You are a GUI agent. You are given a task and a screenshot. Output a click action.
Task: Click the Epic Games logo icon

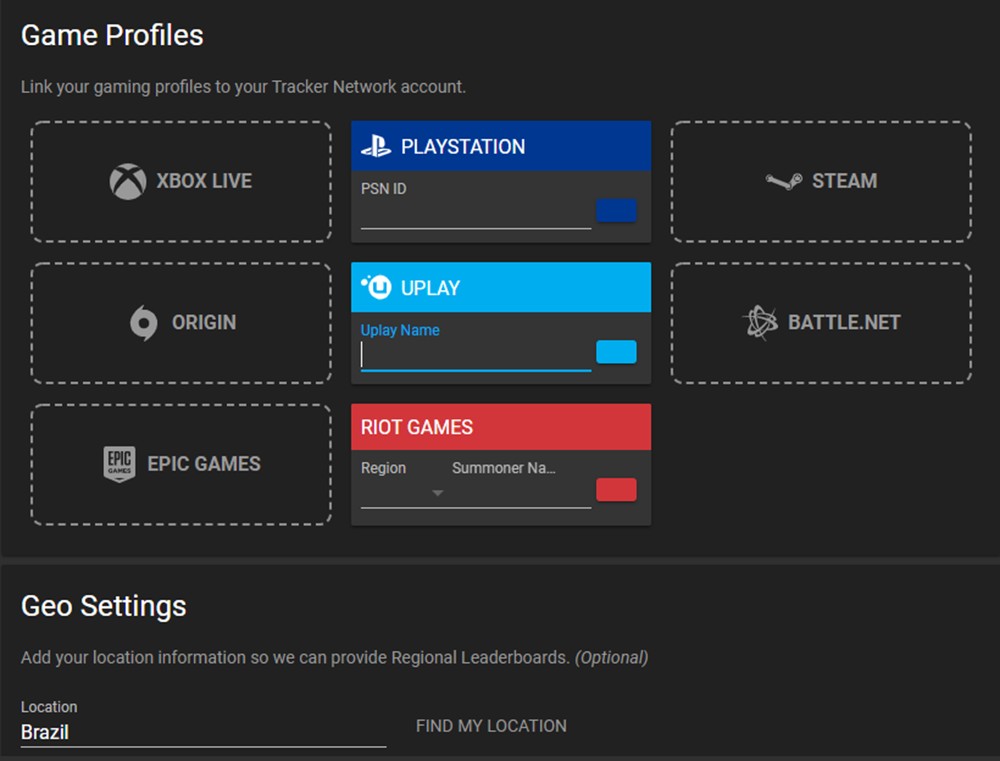pyautogui.click(x=119, y=464)
